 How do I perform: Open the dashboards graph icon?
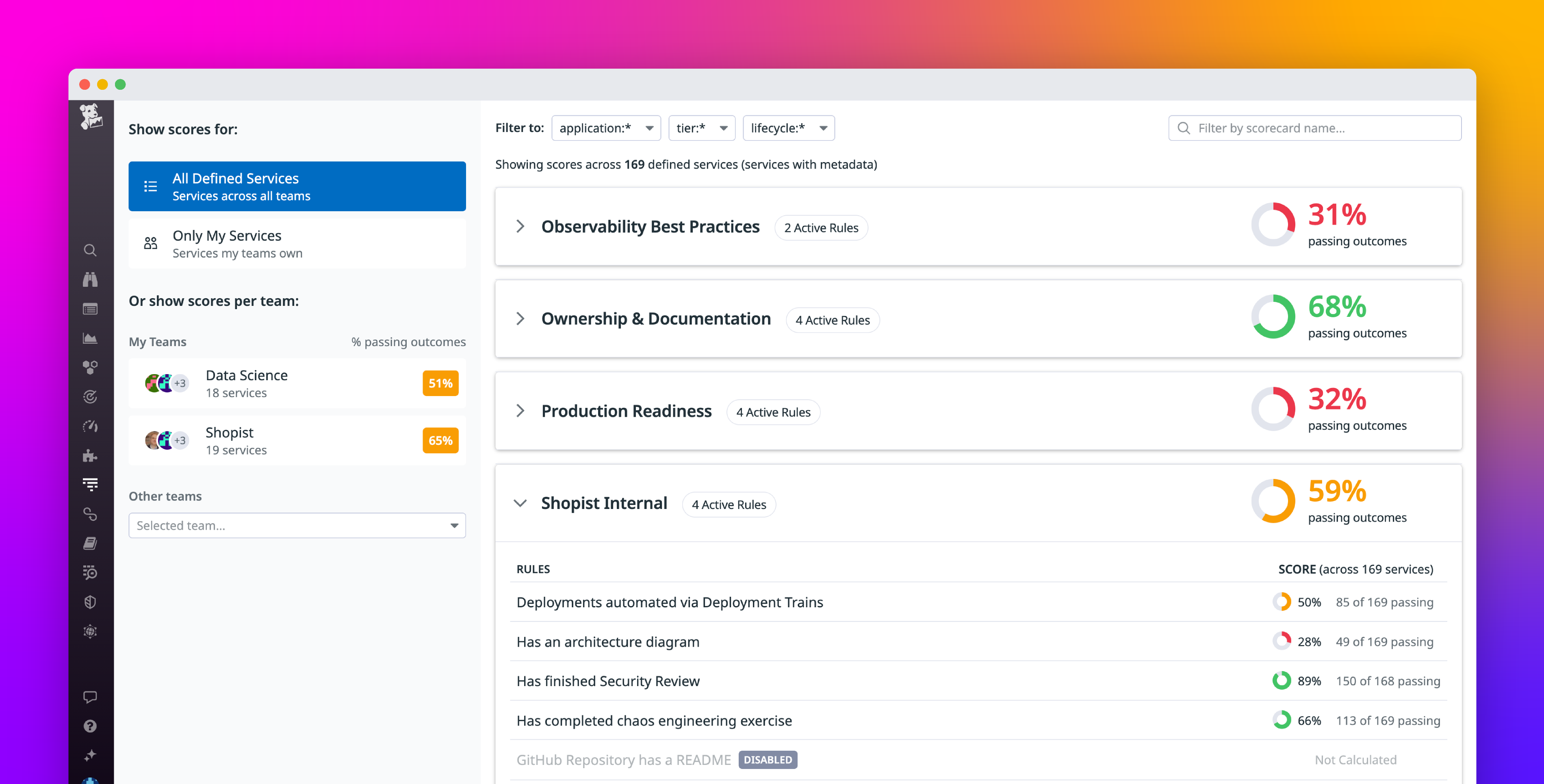91,338
